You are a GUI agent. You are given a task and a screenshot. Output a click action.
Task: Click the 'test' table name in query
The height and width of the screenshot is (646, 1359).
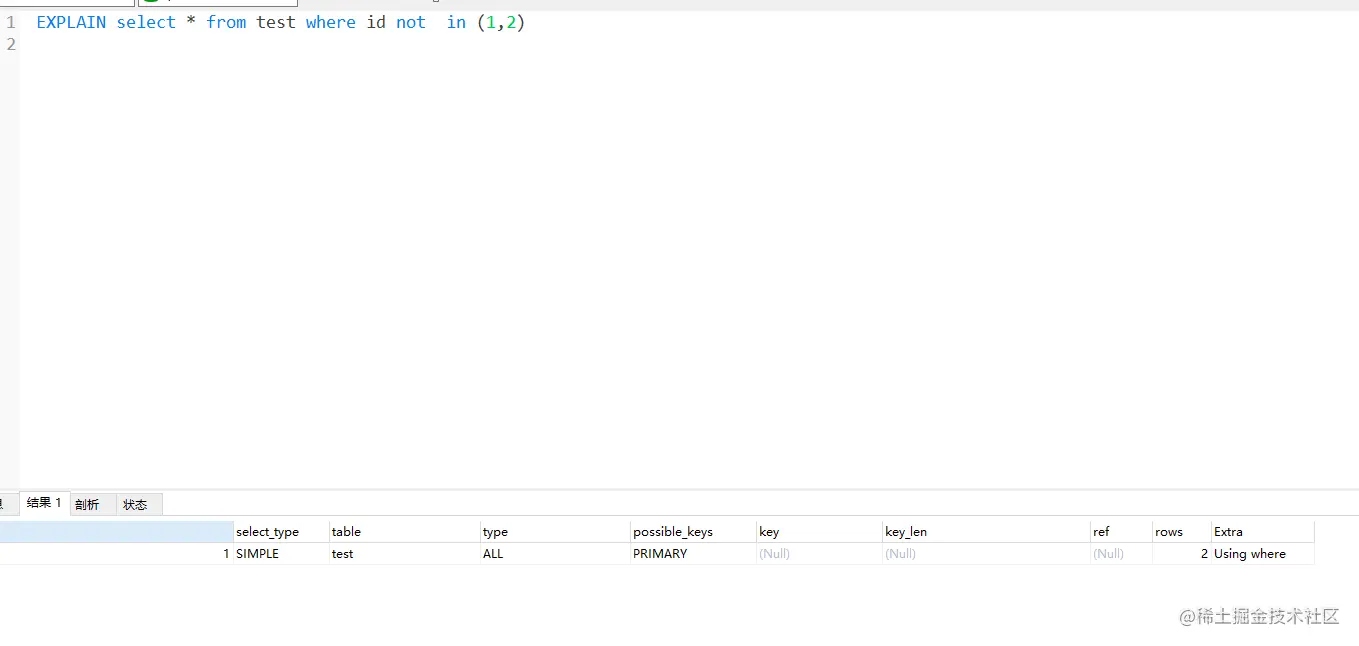click(x=276, y=22)
